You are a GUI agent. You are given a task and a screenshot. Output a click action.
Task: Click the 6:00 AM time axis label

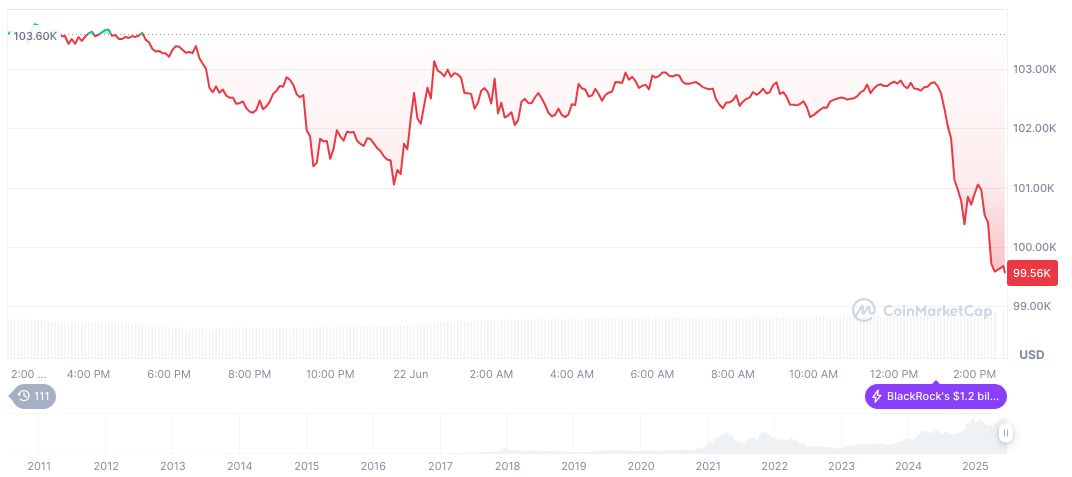(652, 374)
